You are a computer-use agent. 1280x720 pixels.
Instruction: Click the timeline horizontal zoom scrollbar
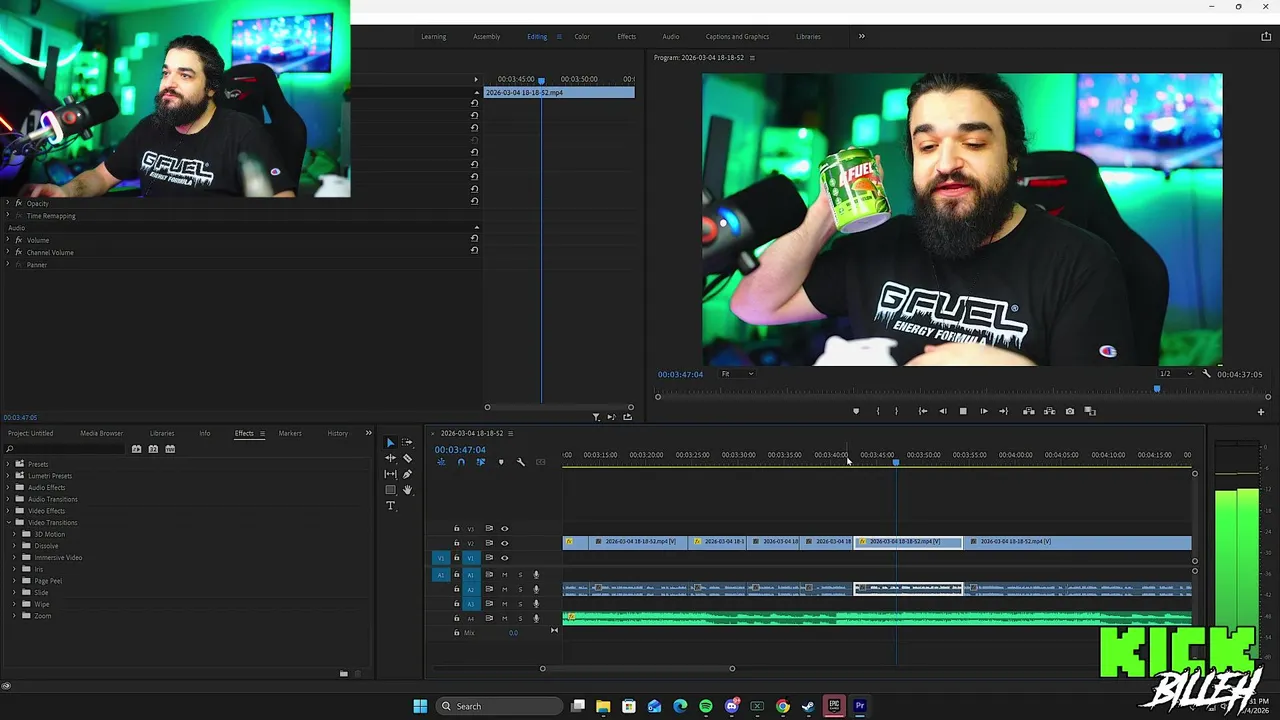pyautogui.click(x=637, y=668)
